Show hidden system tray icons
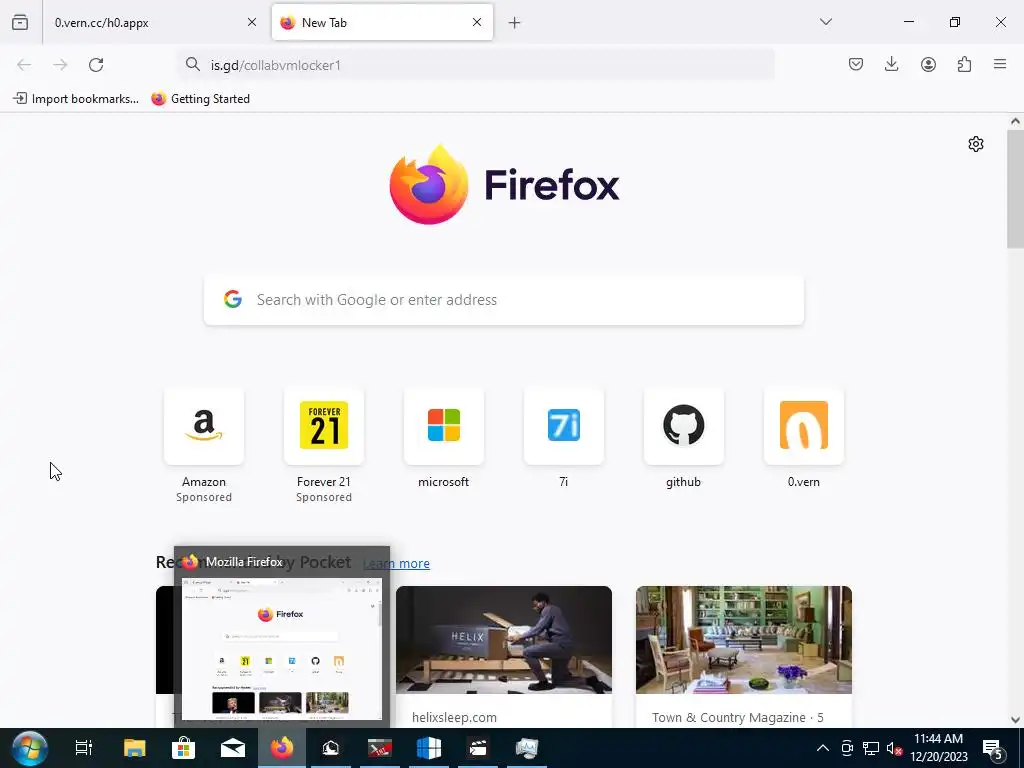Viewport: 1024px width, 768px height. pyautogui.click(x=823, y=748)
